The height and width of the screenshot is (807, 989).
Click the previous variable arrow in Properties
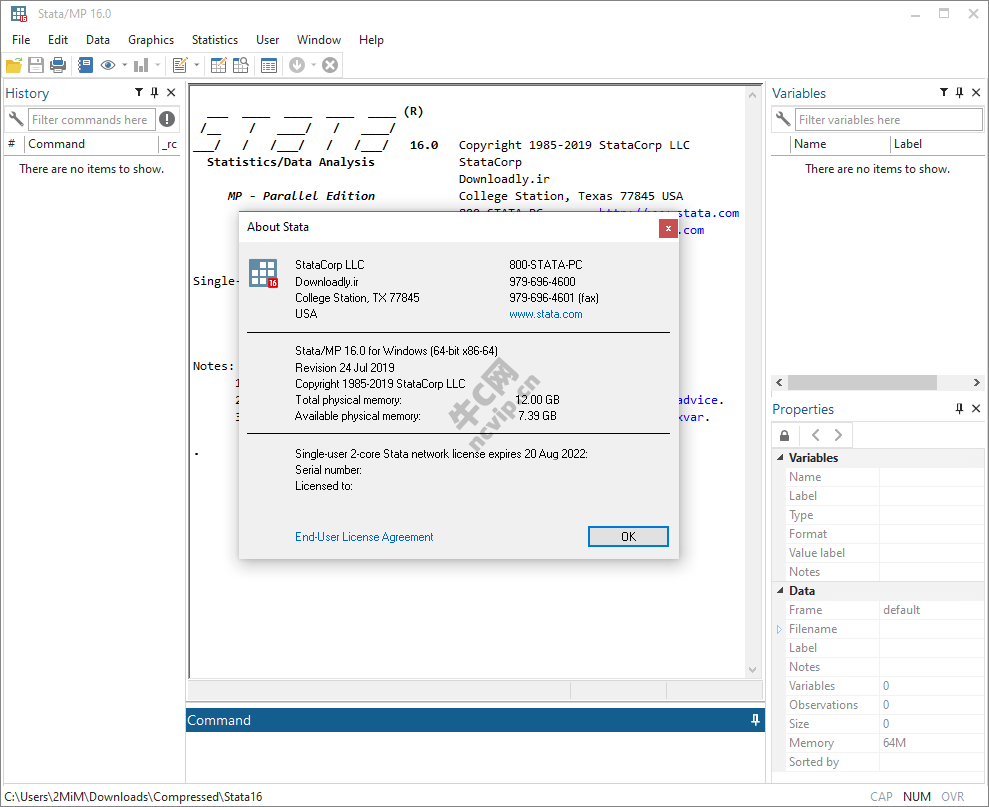(816, 435)
